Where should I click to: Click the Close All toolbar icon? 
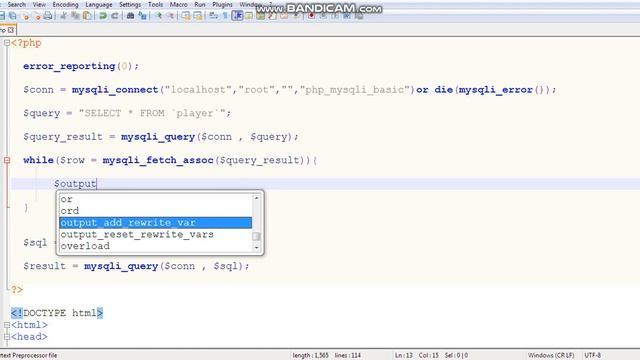(x=37, y=16)
